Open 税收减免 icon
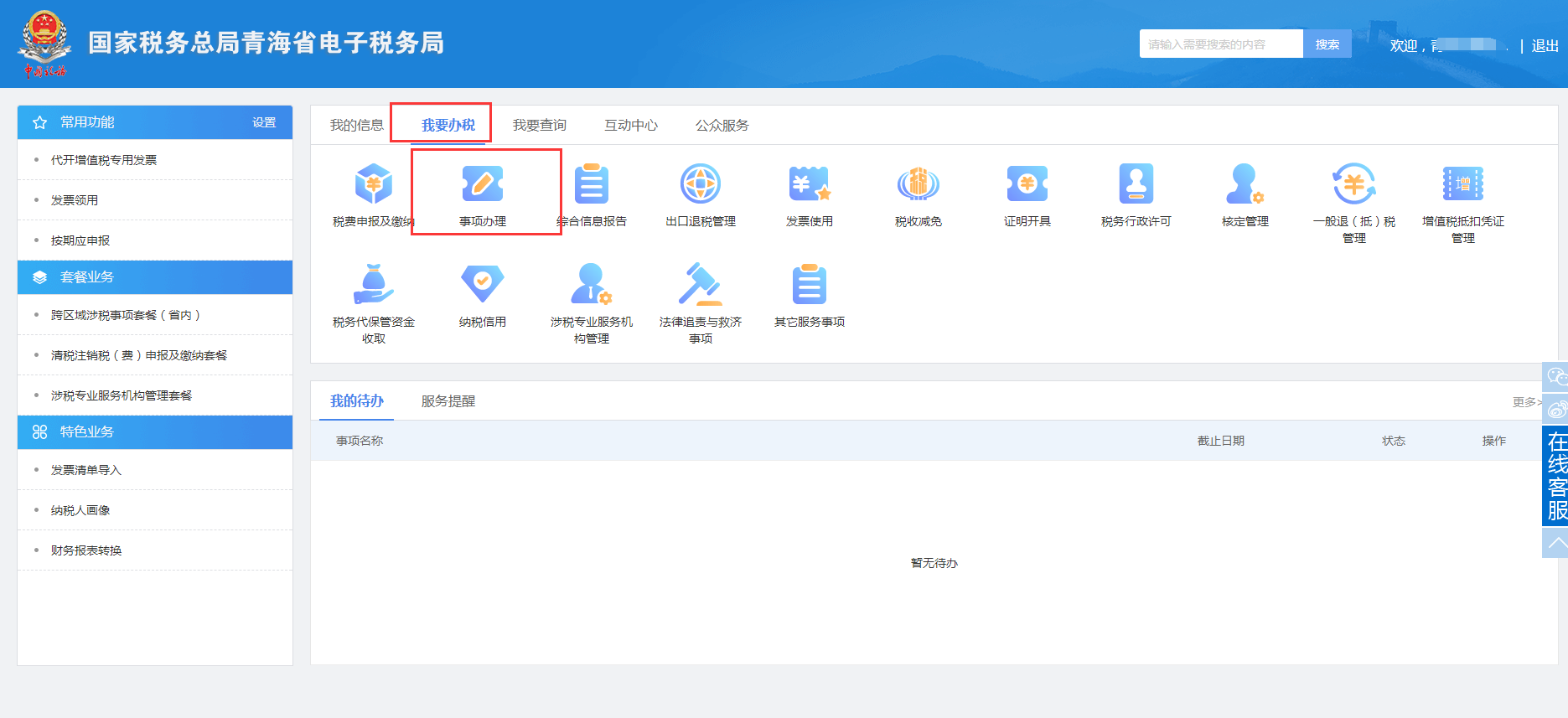The height and width of the screenshot is (718, 1568). (919, 184)
